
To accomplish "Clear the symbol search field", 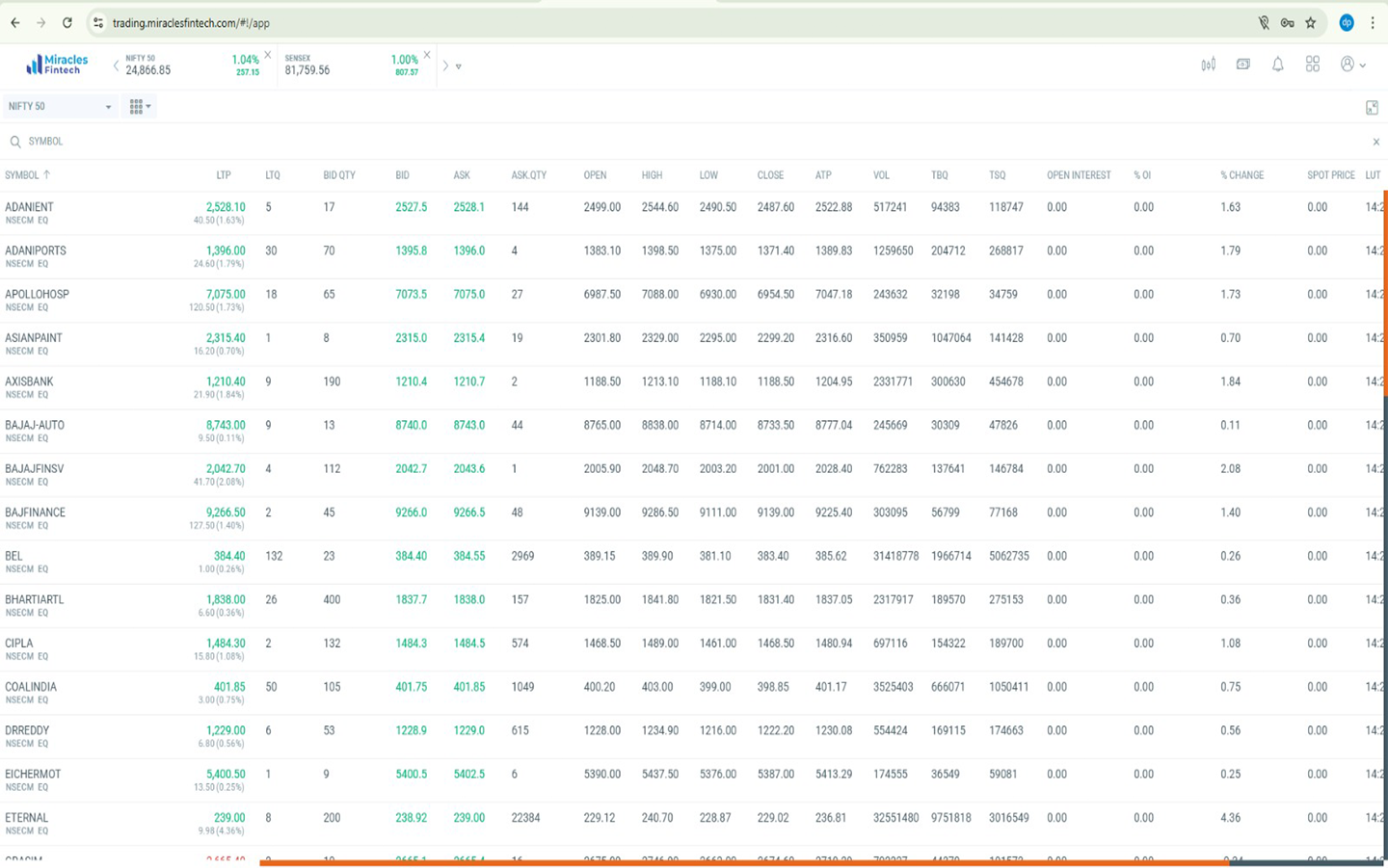I will [x=1375, y=142].
